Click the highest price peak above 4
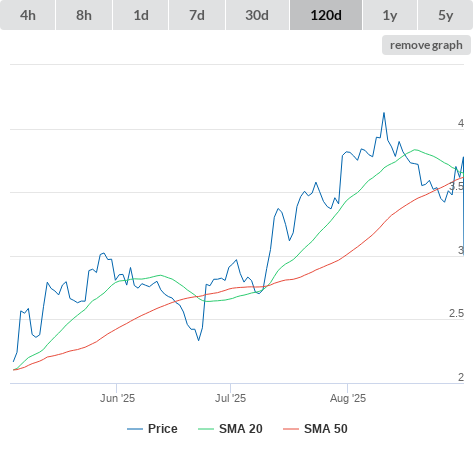 click(x=384, y=113)
